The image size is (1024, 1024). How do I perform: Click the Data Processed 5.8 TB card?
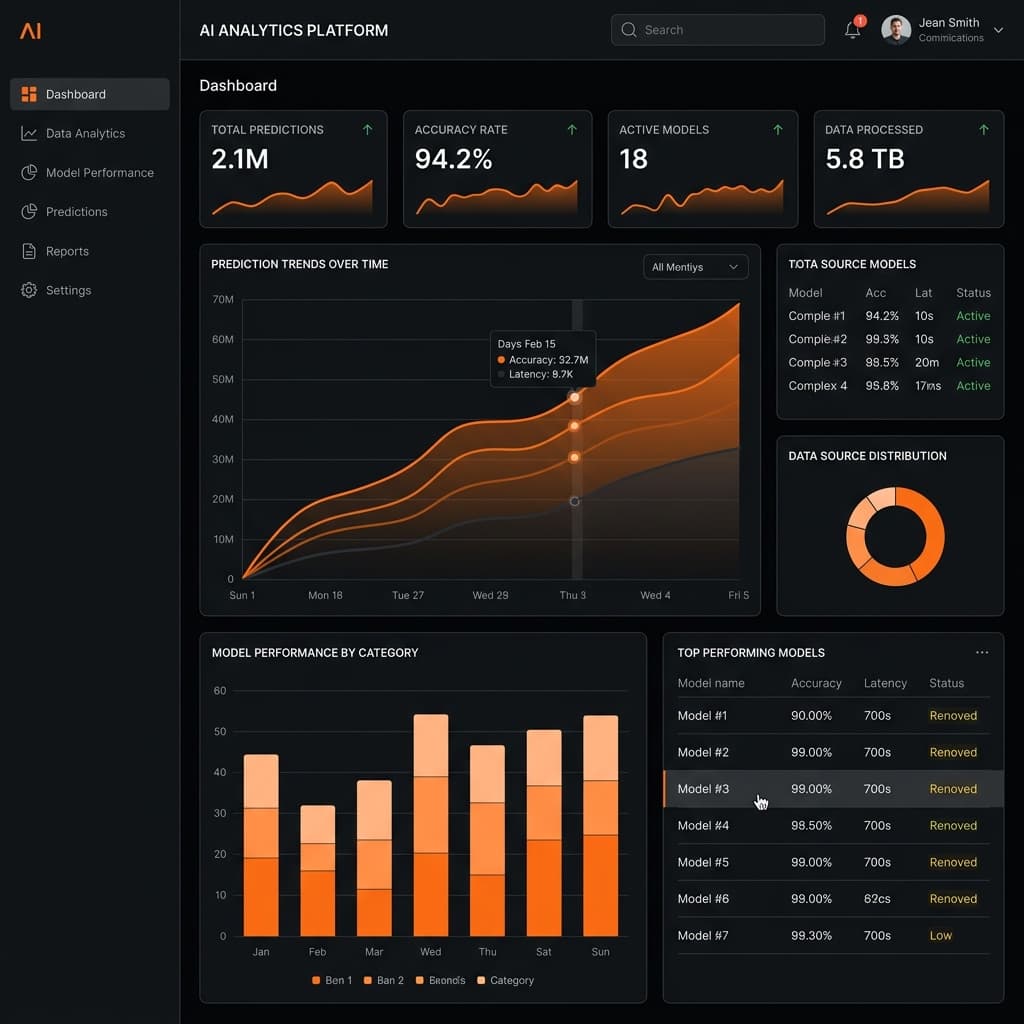pyautogui.click(x=908, y=169)
